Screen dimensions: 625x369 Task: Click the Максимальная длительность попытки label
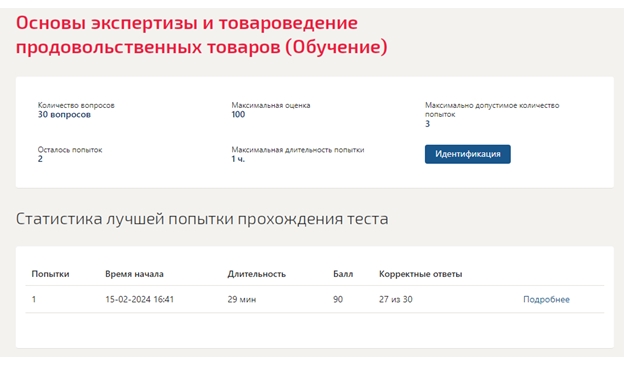[x=298, y=150]
